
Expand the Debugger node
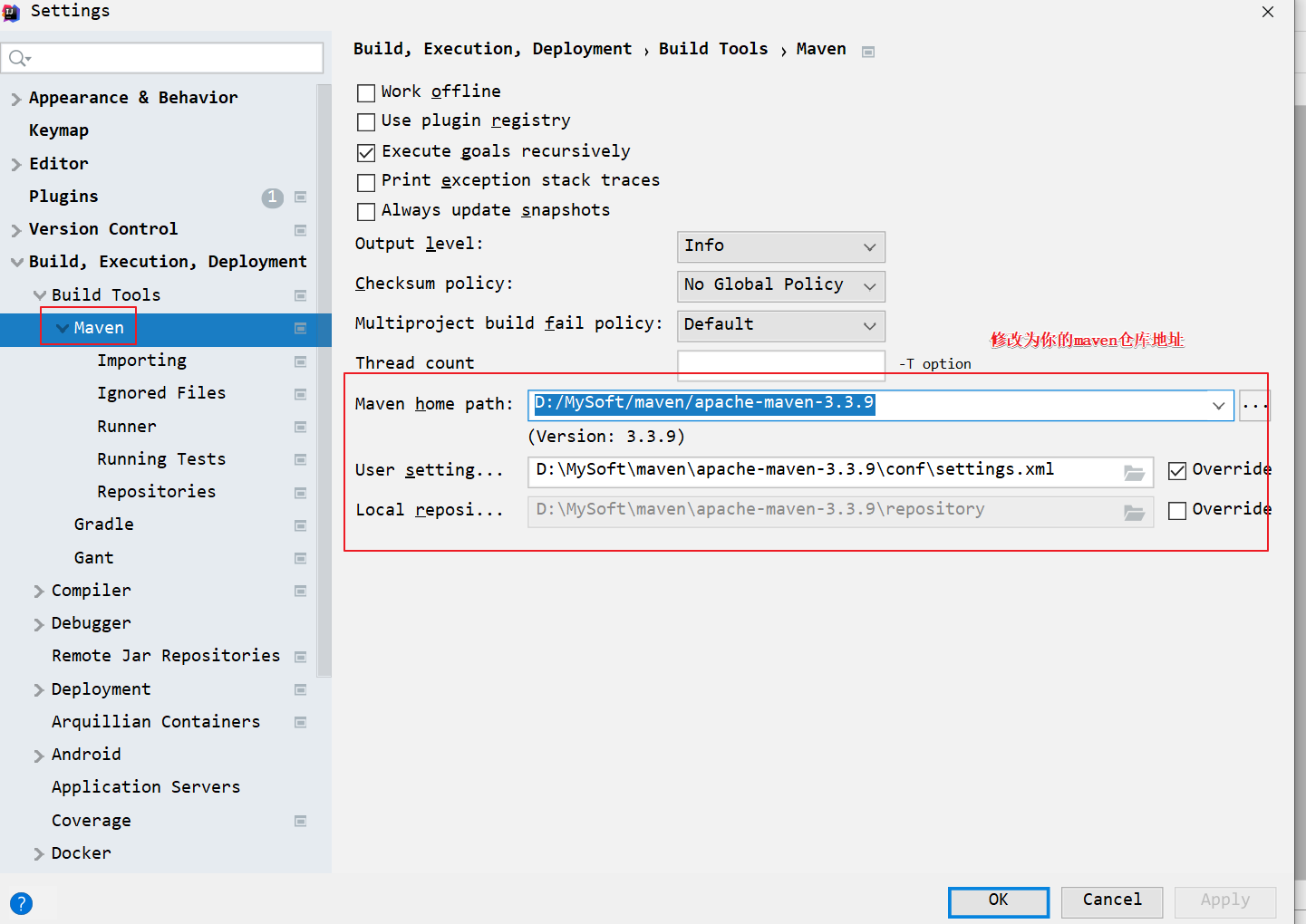(x=38, y=624)
